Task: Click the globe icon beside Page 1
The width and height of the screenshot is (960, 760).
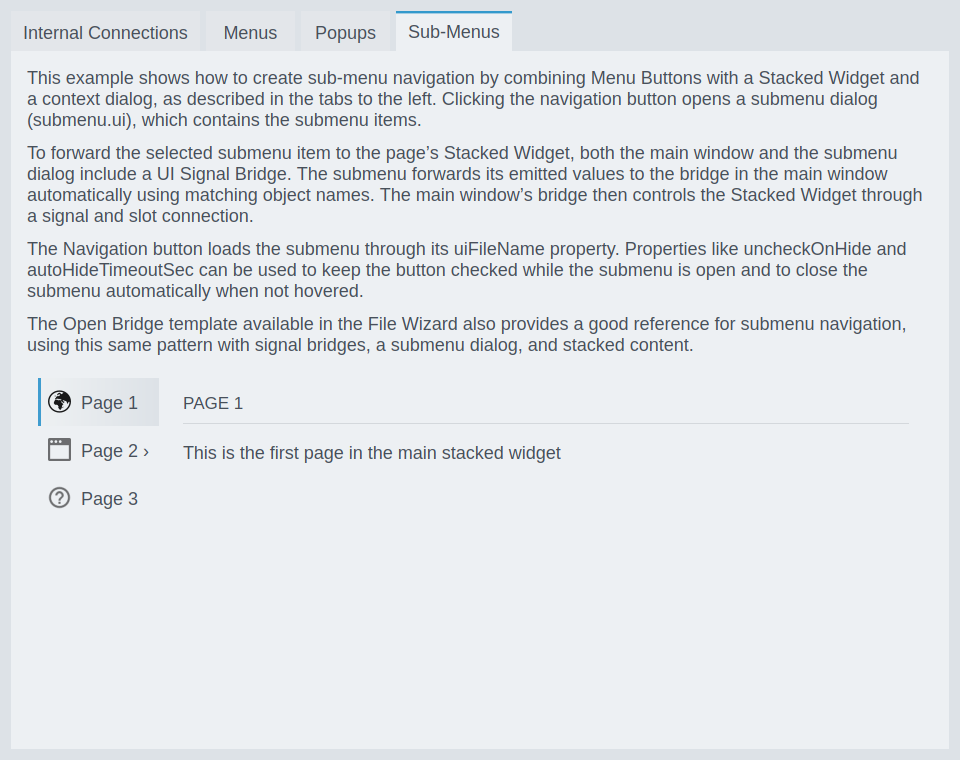Action: 60,402
